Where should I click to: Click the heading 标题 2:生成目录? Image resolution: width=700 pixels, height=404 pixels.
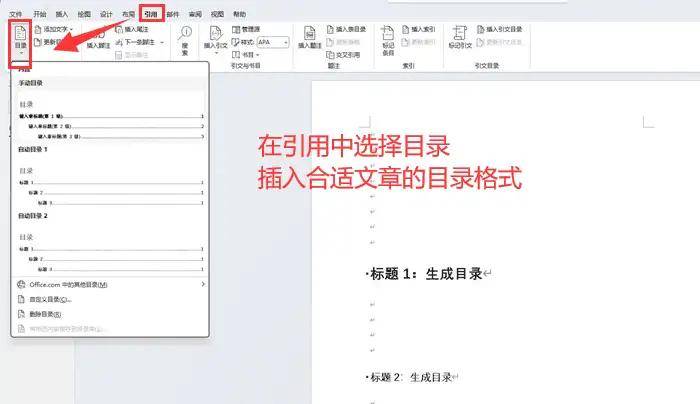412,378
